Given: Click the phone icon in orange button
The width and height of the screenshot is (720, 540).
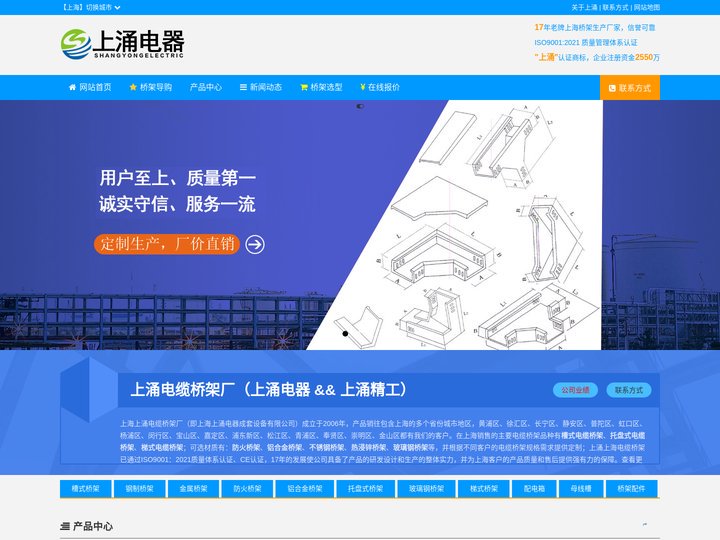Looking at the screenshot, I should pos(612,88).
